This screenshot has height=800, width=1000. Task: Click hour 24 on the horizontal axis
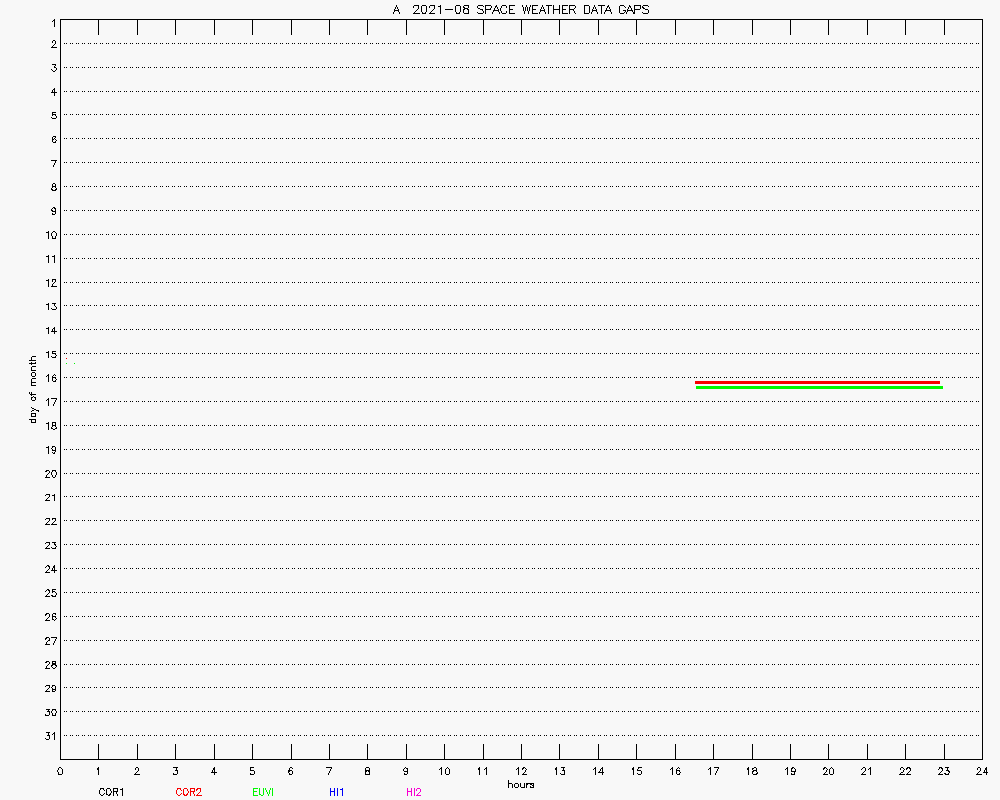[982, 771]
